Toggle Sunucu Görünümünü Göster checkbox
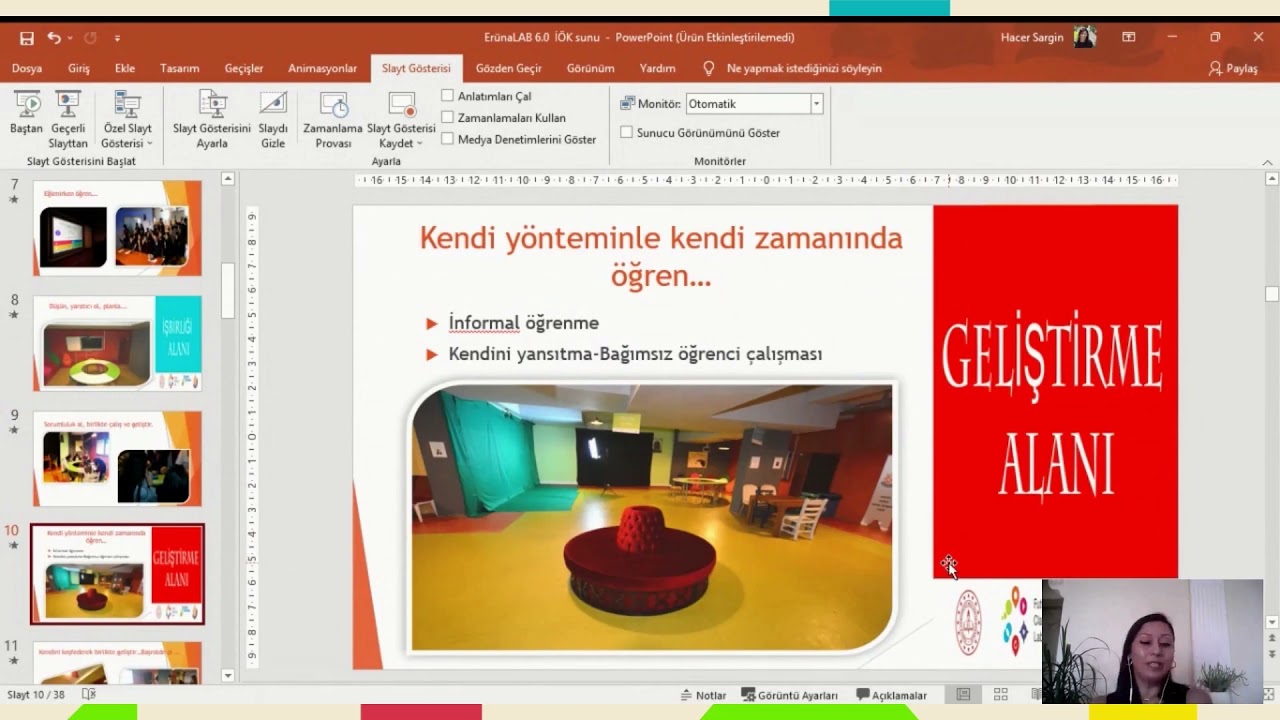The image size is (1280, 720). tap(627, 132)
